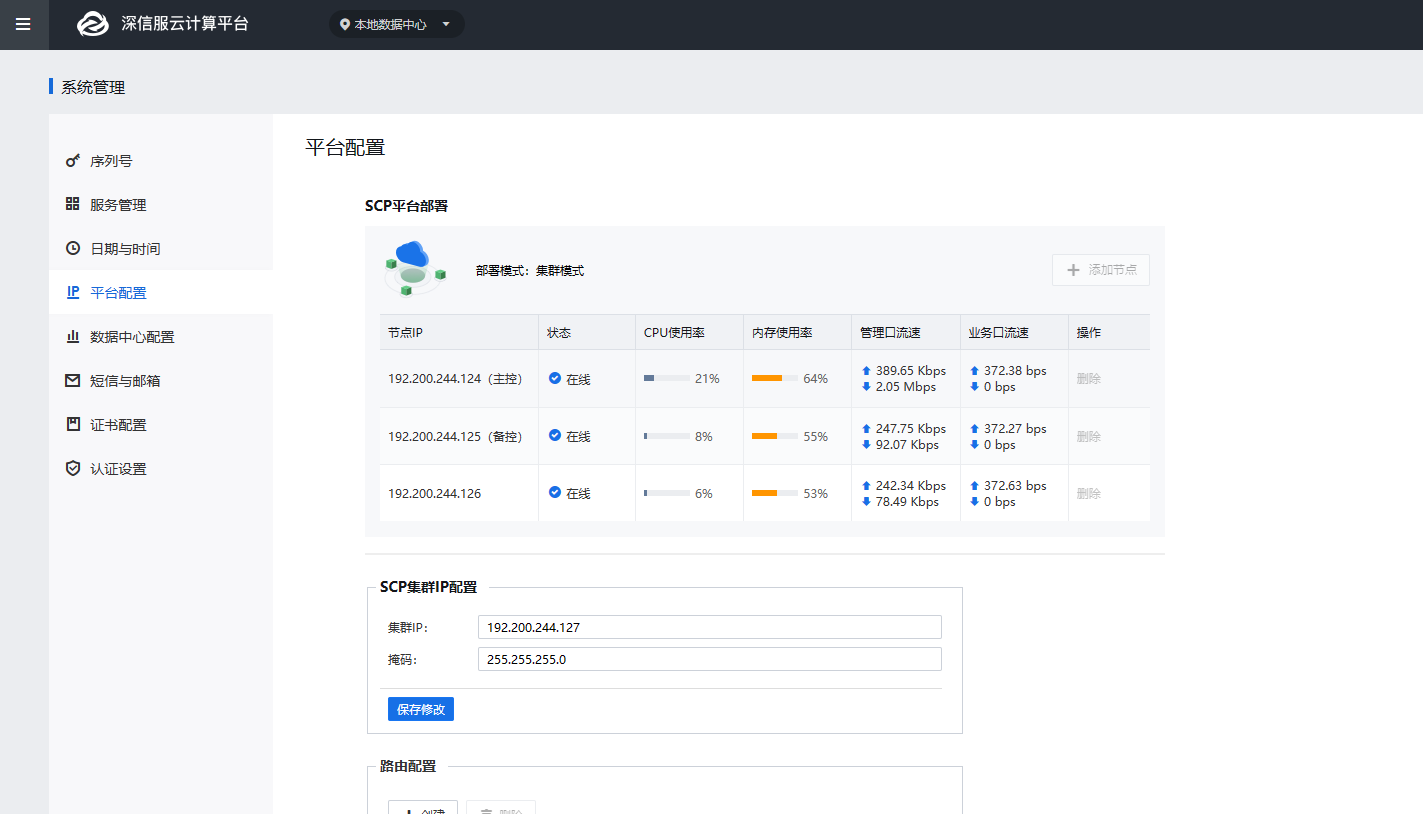Click the 深信服云计算平台 title text

click(x=185, y=24)
